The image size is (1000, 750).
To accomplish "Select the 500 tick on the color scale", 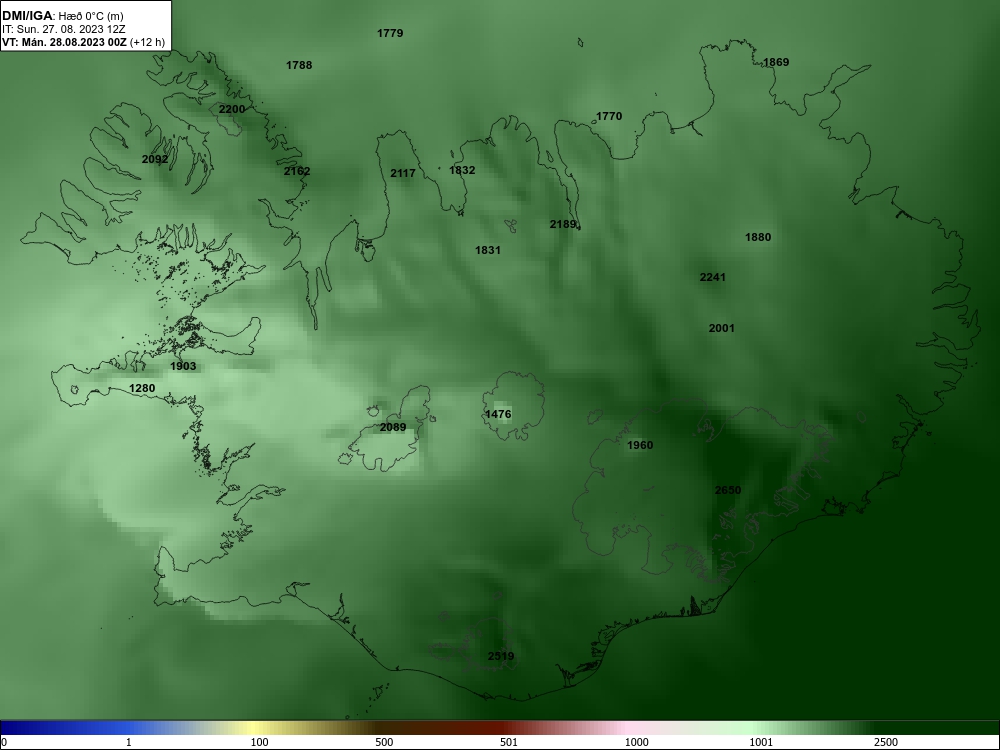I will [x=385, y=742].
